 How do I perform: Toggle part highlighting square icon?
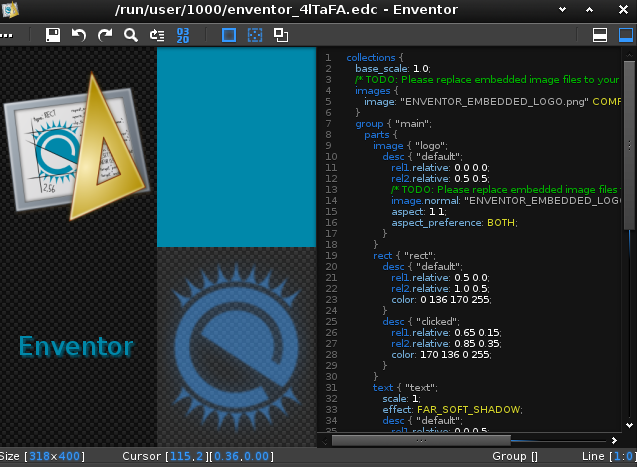[229, 35]
